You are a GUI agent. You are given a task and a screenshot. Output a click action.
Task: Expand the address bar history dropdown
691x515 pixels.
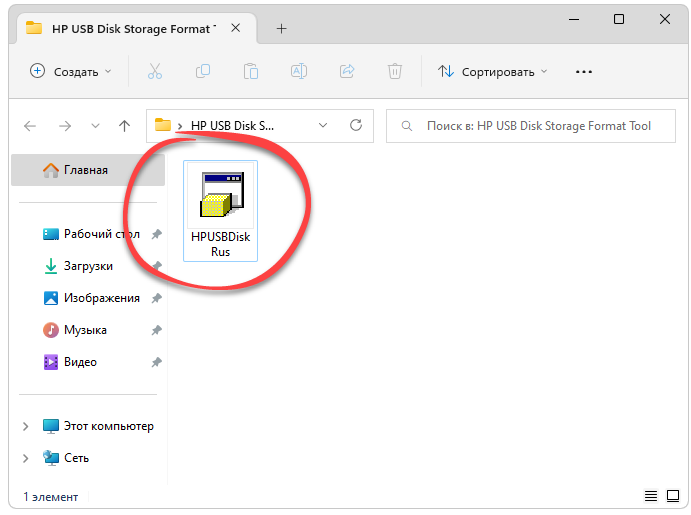(323, 126)
